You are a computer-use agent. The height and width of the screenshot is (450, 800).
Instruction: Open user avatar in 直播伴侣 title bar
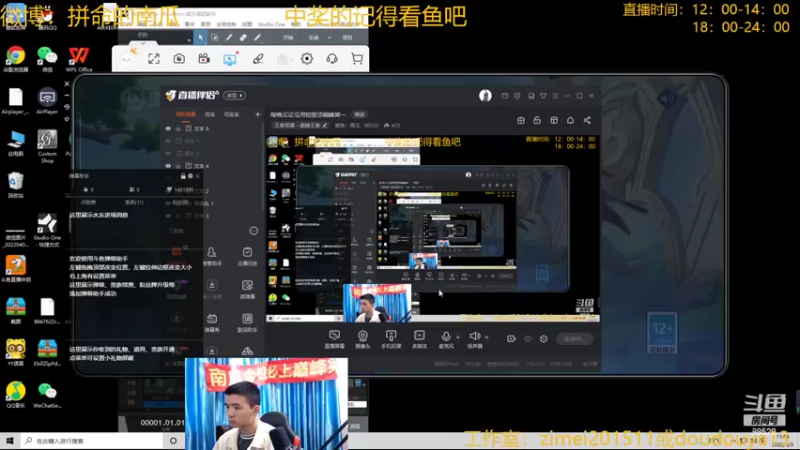[x=485, y=95]
